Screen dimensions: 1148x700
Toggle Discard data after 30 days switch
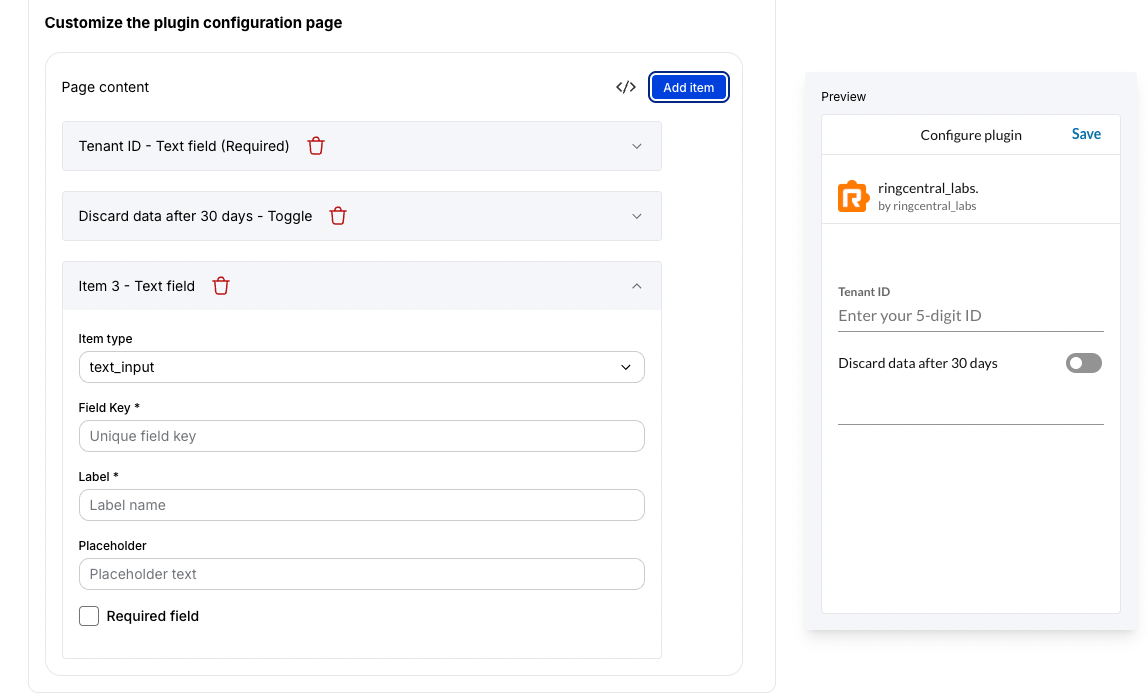1083,363
